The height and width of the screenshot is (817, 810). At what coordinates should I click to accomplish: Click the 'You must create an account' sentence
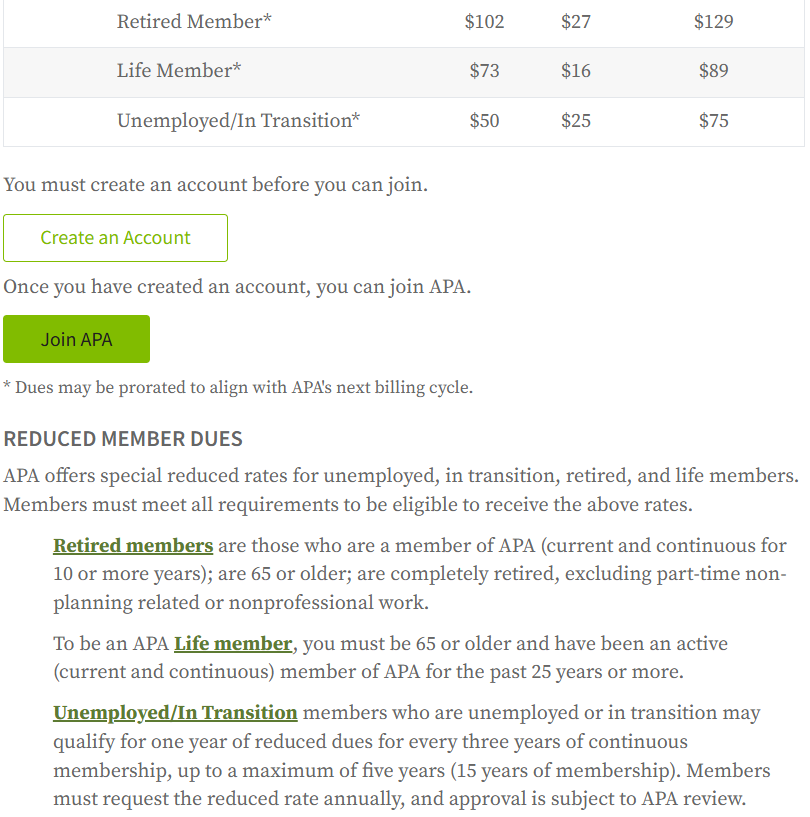pyautogui.click(x=215, y=185)
